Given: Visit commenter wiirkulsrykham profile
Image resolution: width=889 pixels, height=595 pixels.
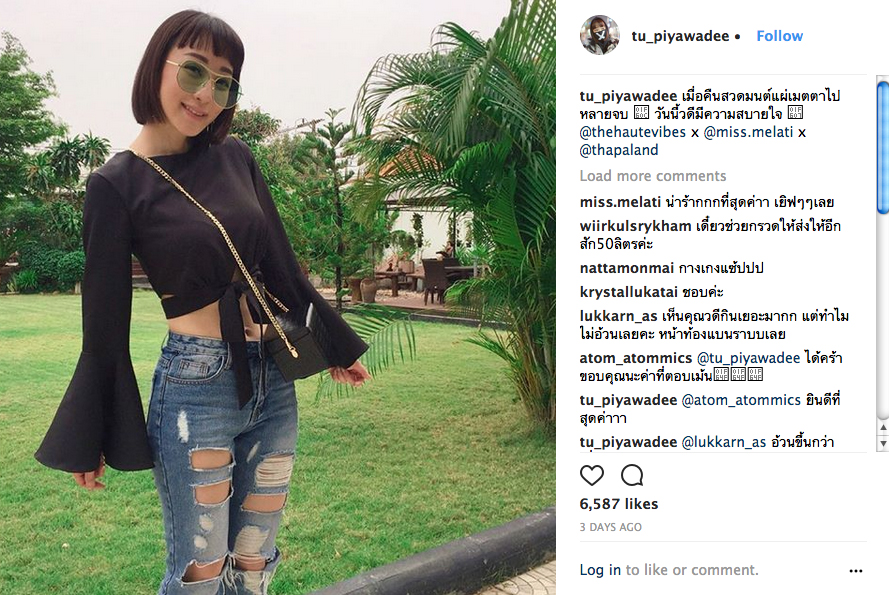Looking at the screenshot, I should [x=636, y=226].
